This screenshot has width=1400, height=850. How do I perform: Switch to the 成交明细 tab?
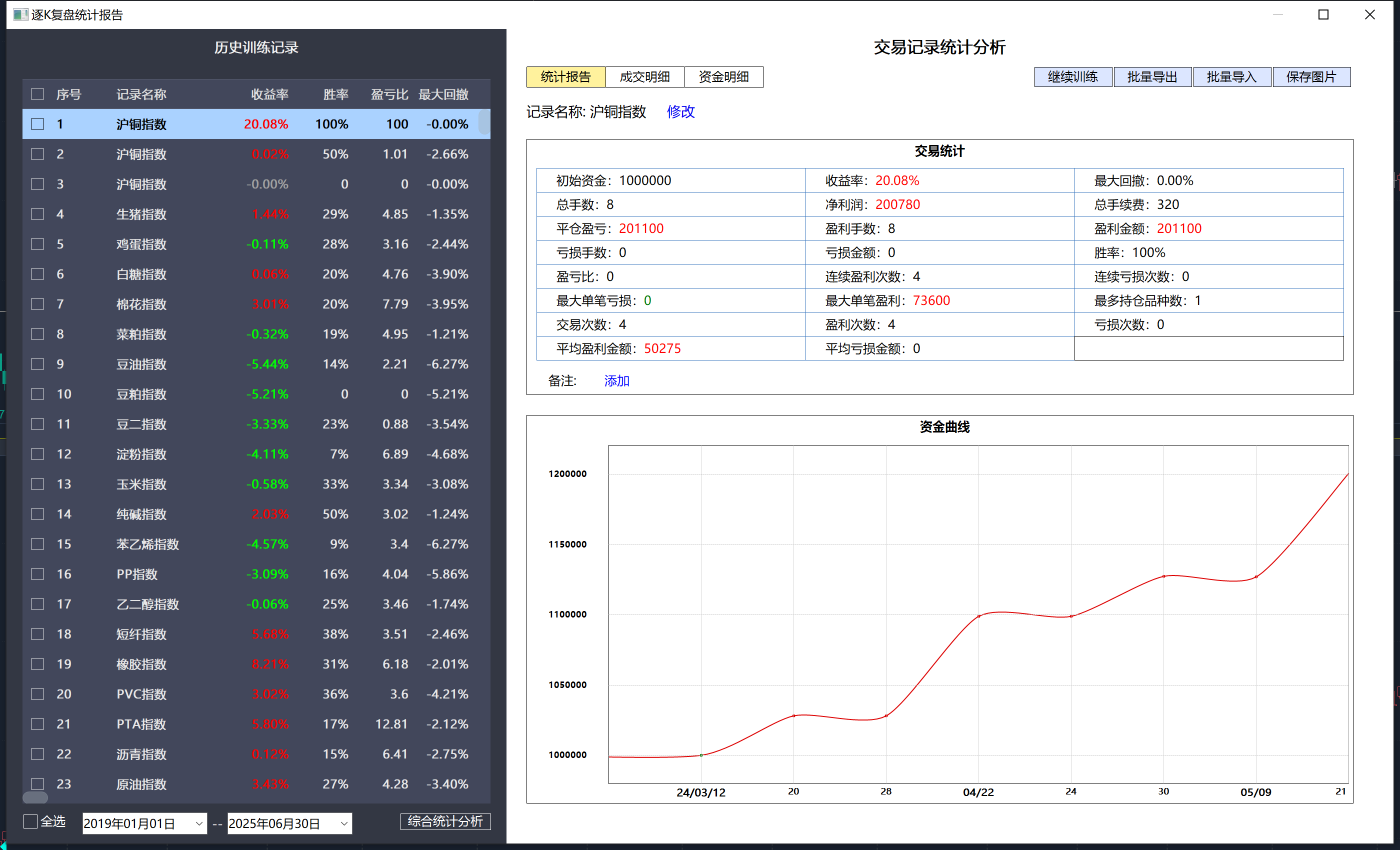(644, 76)
